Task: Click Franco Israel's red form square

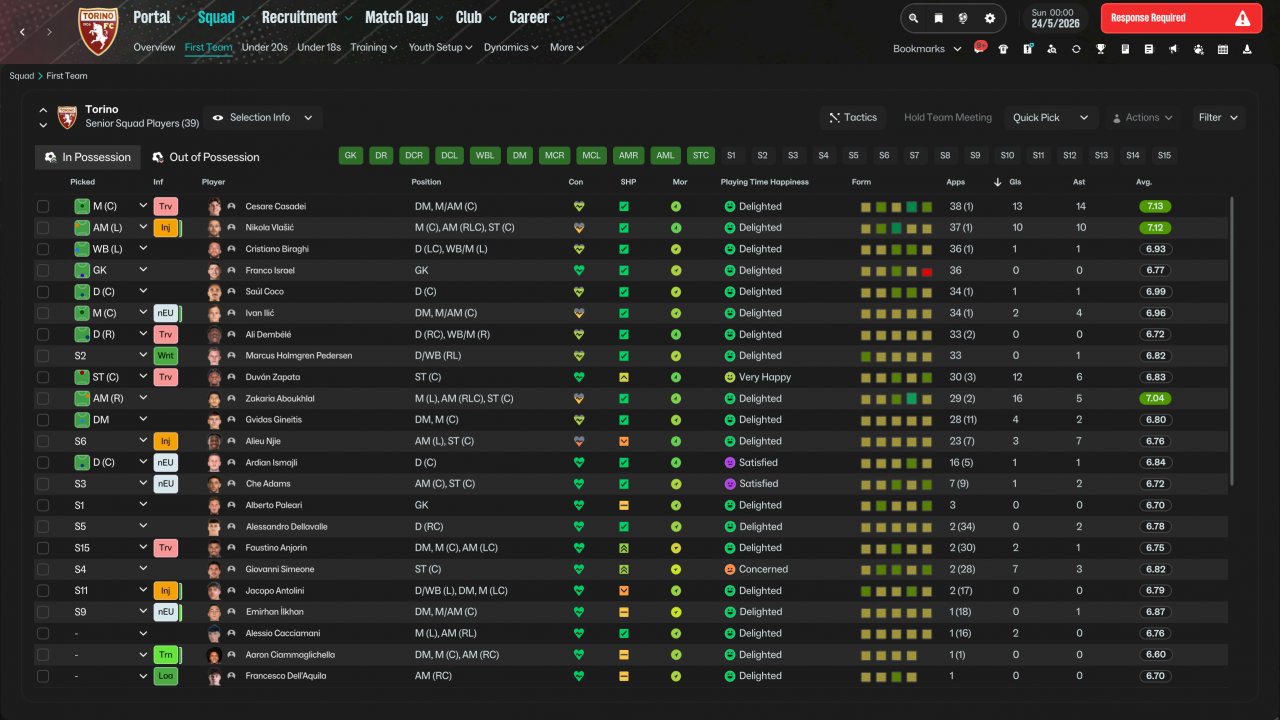Action: pyautogui.click(x=927, y=271)
